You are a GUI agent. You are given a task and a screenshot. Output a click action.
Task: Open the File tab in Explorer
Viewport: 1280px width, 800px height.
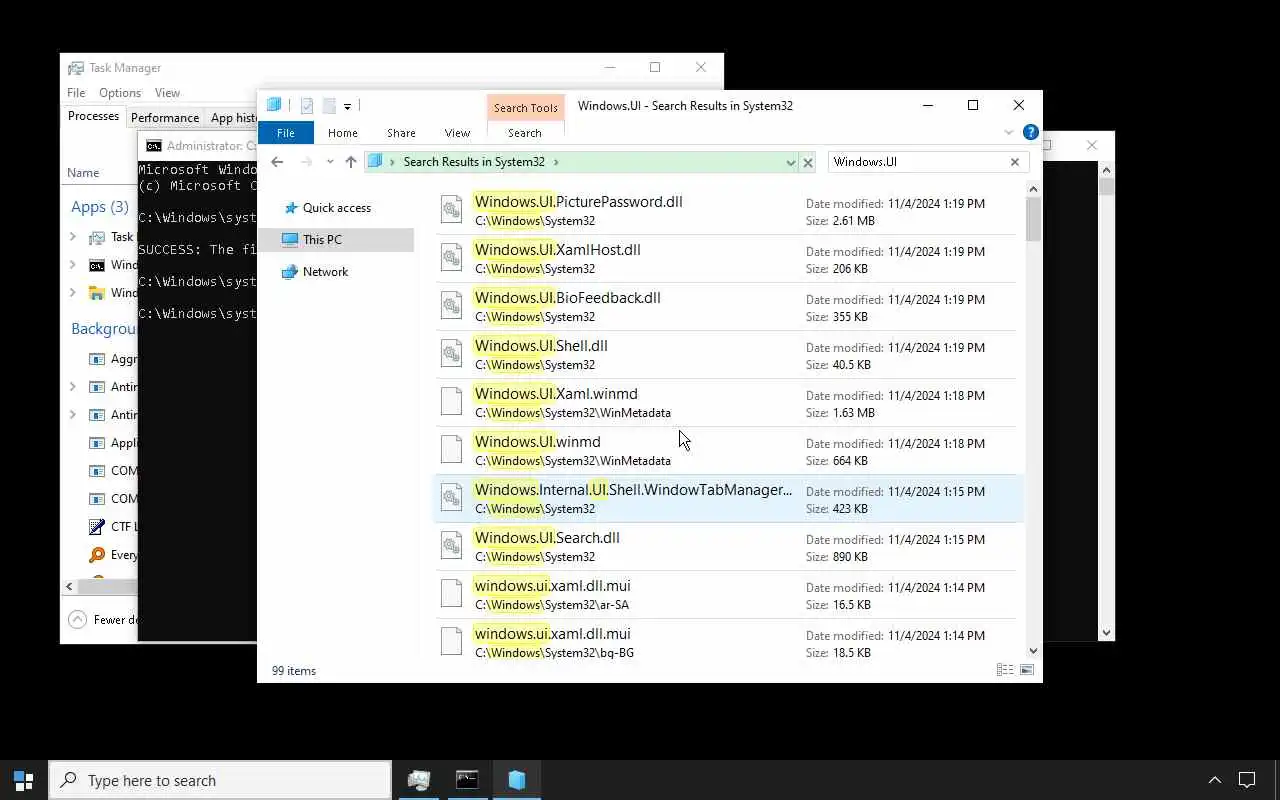coord(286,133)
